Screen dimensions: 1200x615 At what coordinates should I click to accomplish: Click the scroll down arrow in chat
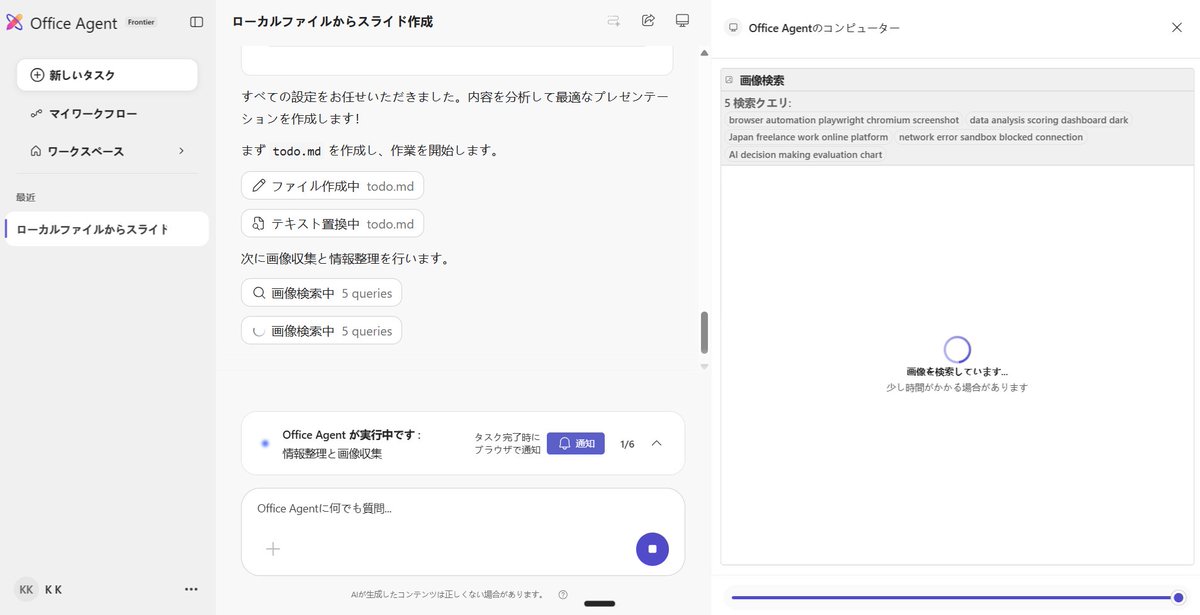tap(704, 366)
